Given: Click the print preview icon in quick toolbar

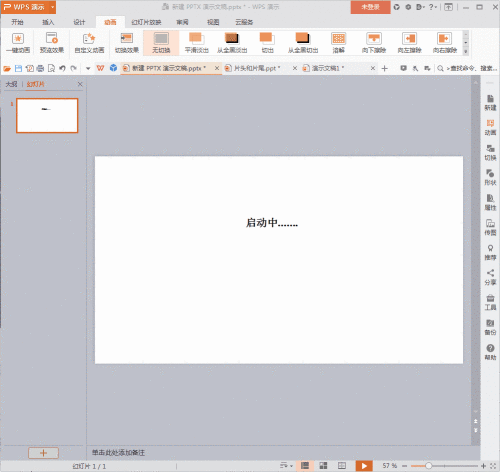Looking at the screenshot, I should point(51,68).
